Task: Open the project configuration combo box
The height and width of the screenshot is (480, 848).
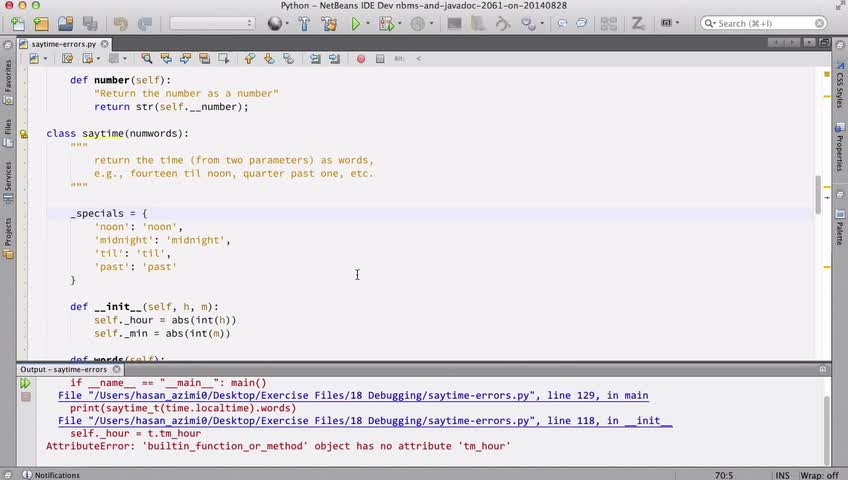Action: [x=212, y=23]
